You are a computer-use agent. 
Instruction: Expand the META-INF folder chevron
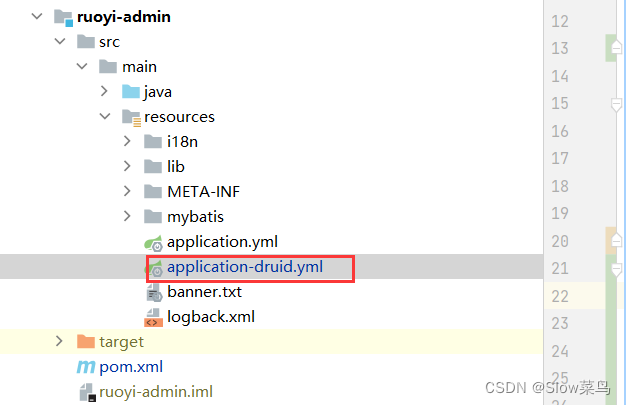127,191
